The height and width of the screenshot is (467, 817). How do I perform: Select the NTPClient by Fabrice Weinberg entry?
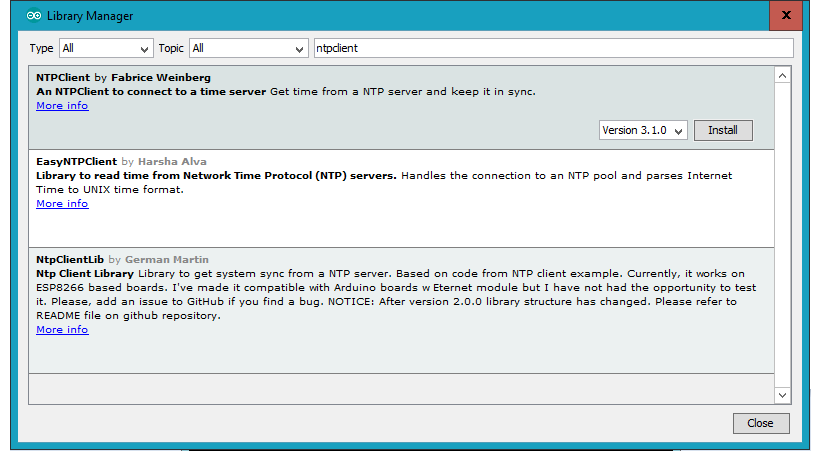pos(401,107)
